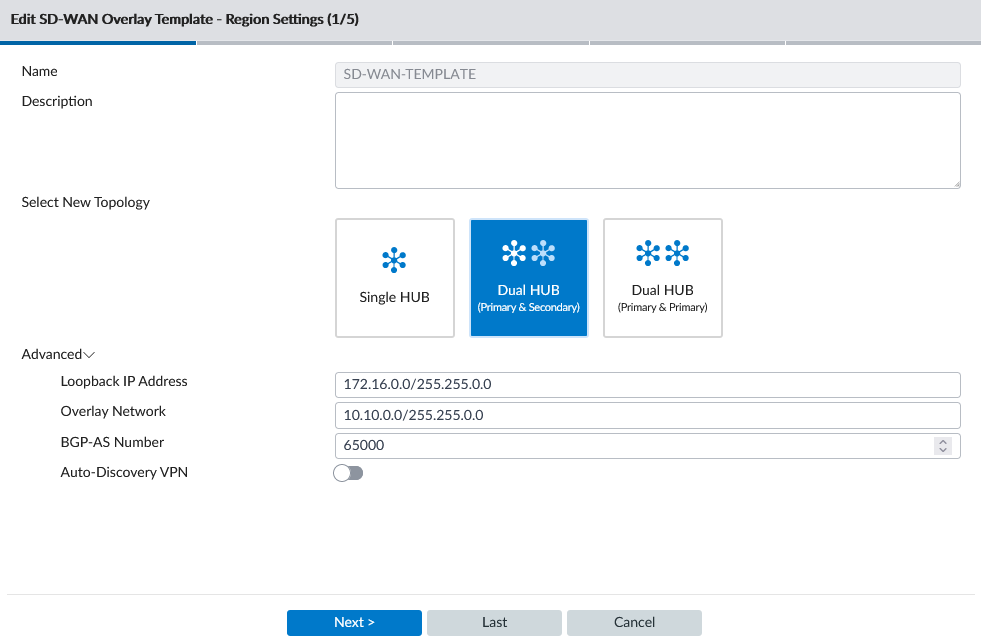Click into the BGP-AS Number field
Screen dimensions: 981x638
click(630, 446)
